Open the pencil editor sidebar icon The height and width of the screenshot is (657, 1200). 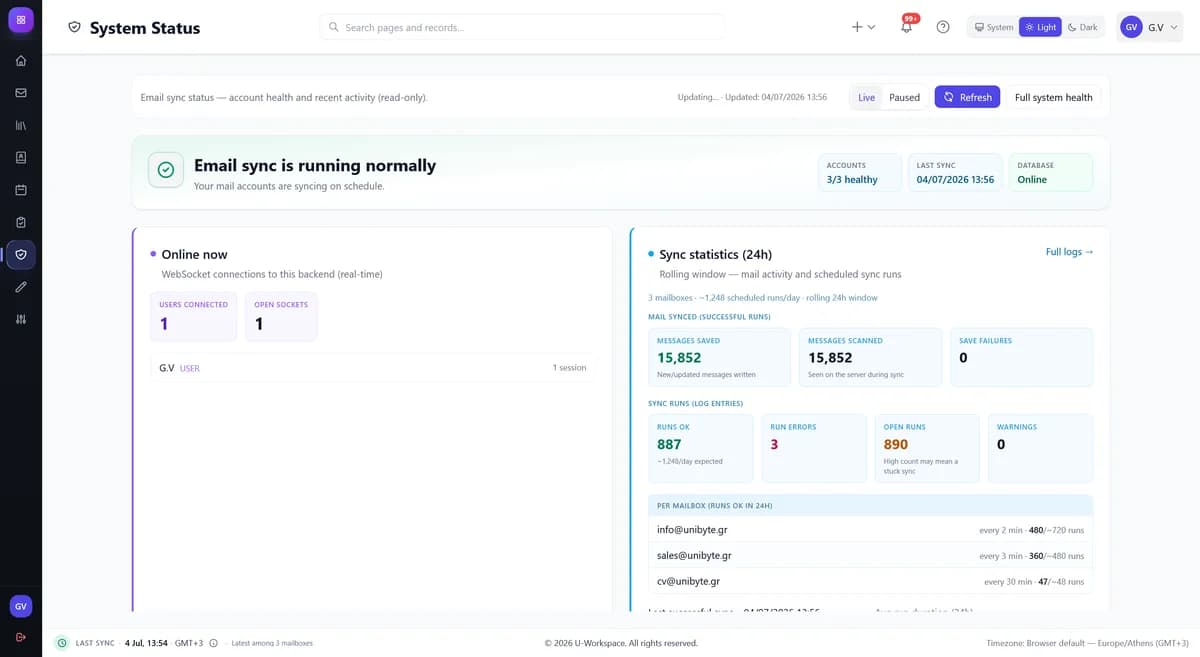click(21, 287)
